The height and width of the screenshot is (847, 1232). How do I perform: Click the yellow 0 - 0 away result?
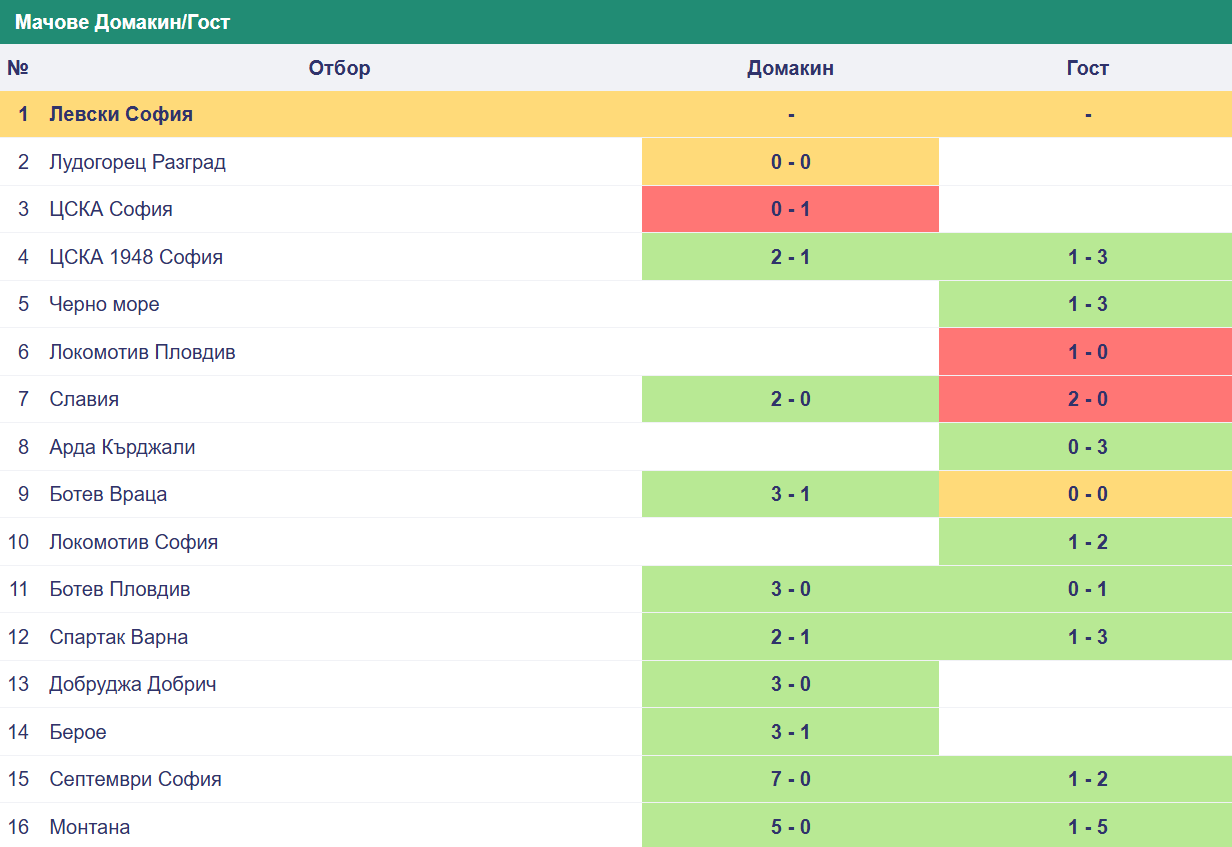point(1087,494)
